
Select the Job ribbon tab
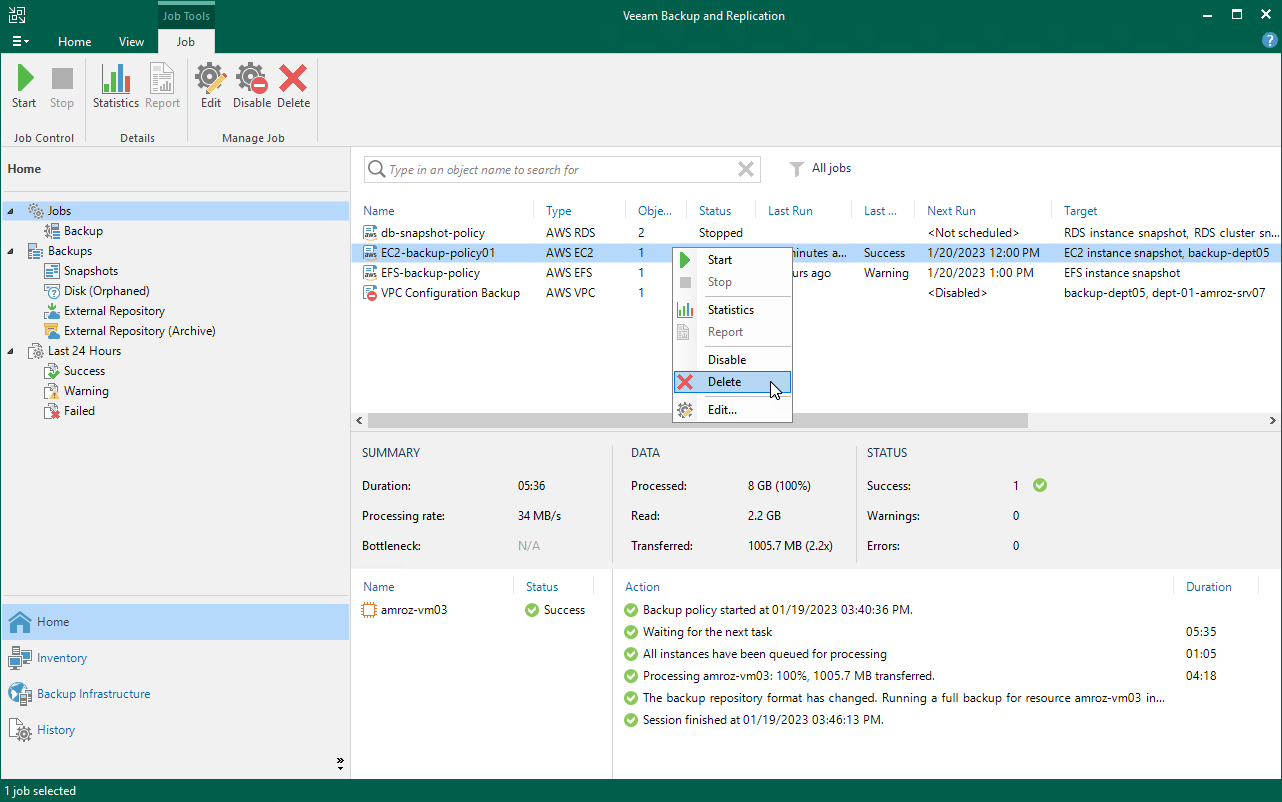(x=186, y=42)
